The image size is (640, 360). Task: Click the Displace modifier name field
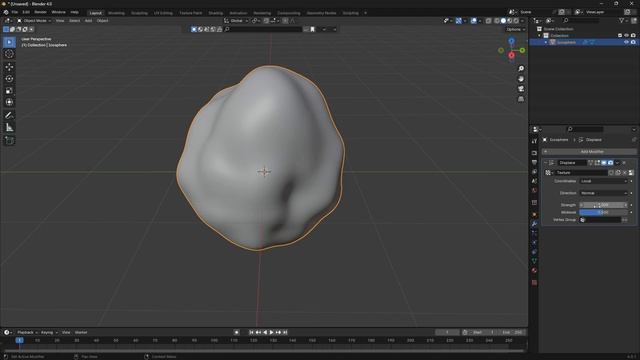(x=572, y=163)
